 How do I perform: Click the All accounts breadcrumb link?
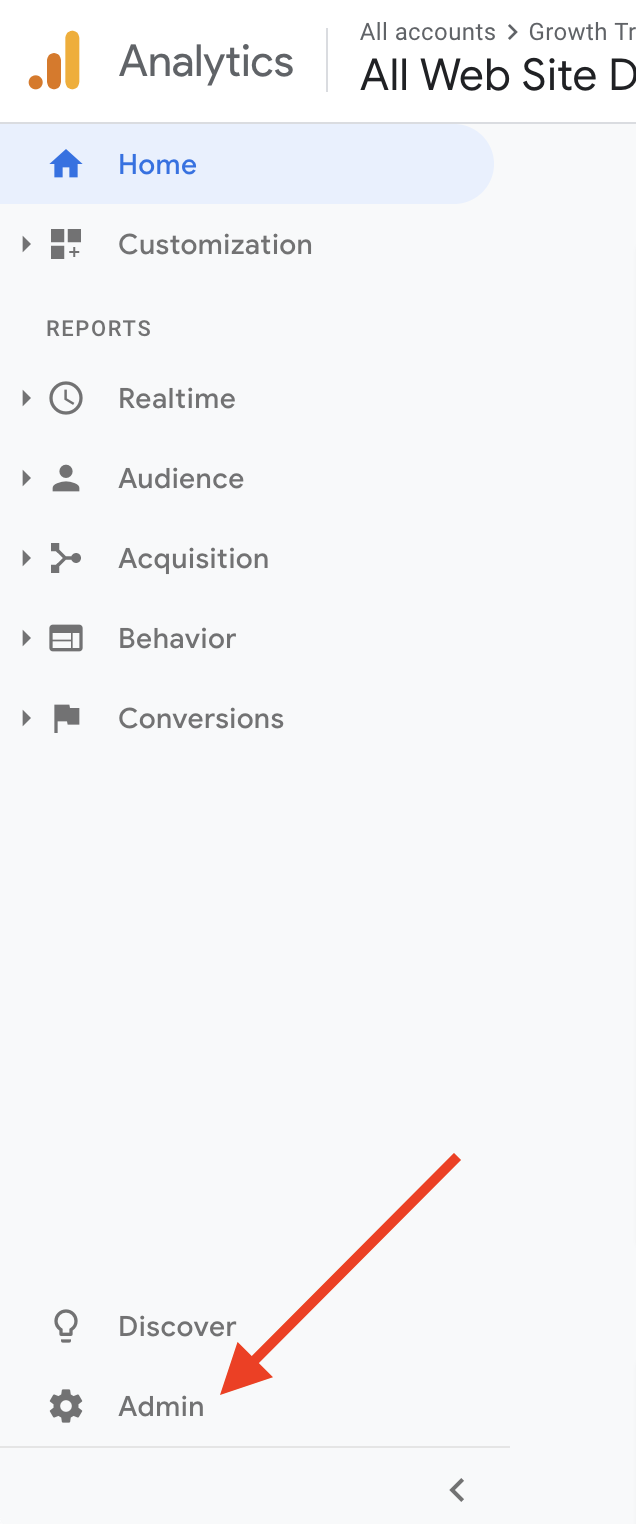coord(428,32)
